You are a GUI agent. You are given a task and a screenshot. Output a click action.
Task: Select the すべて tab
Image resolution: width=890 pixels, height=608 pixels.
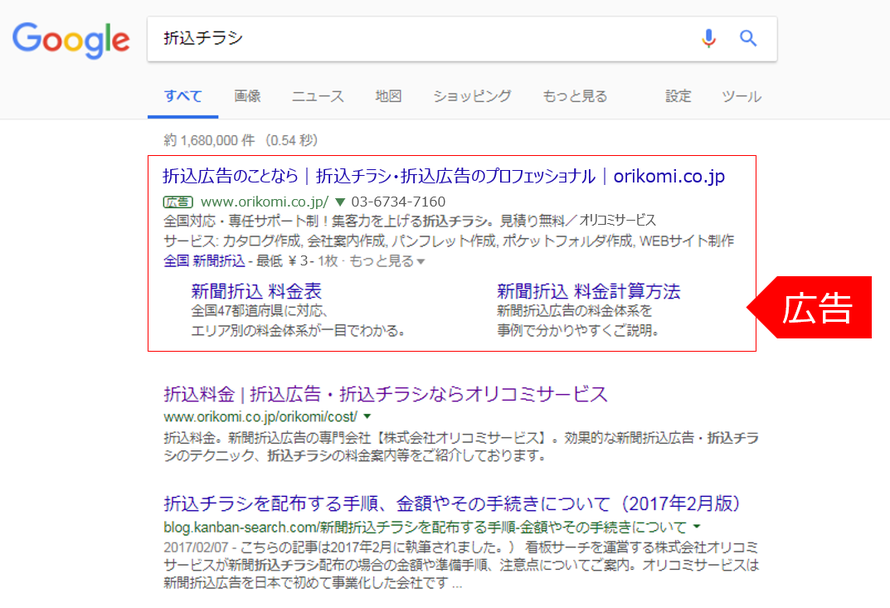(183, 96)
